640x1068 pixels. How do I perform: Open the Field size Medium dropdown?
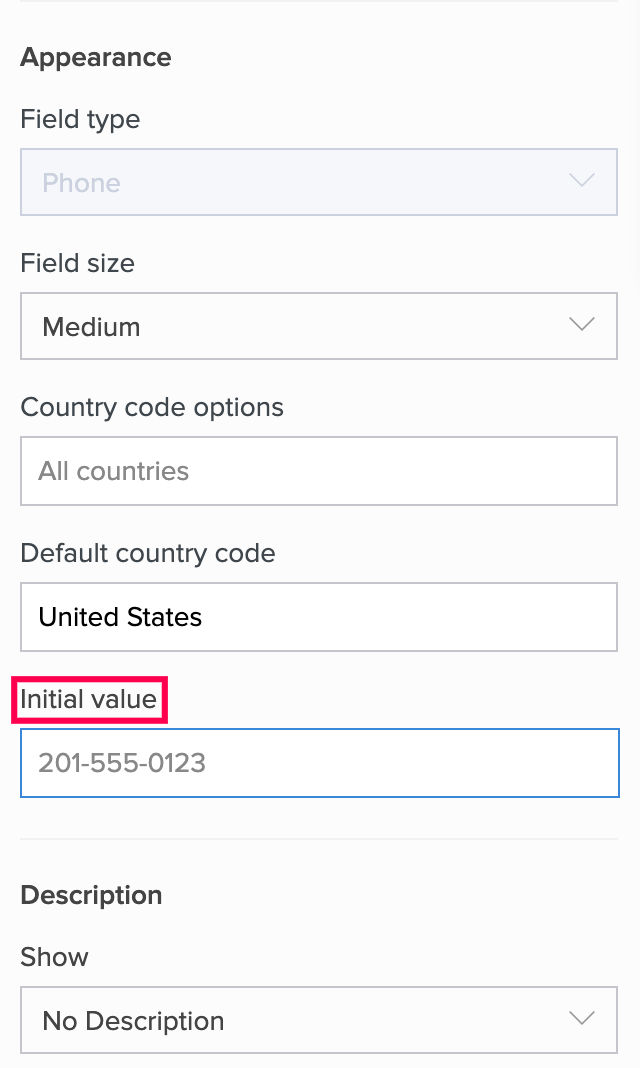click(318, 326)
